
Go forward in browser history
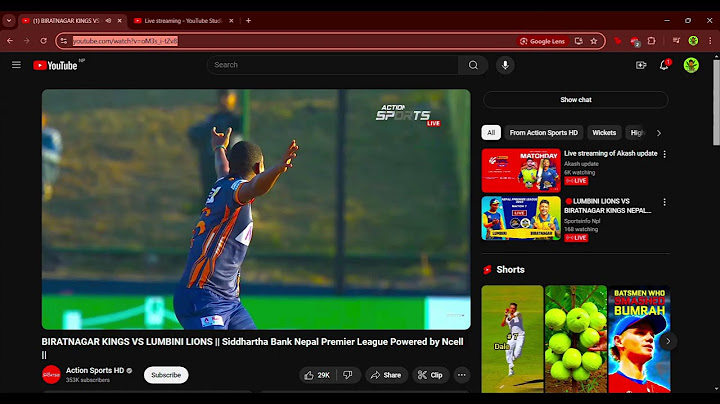click(x=27, y=41)
